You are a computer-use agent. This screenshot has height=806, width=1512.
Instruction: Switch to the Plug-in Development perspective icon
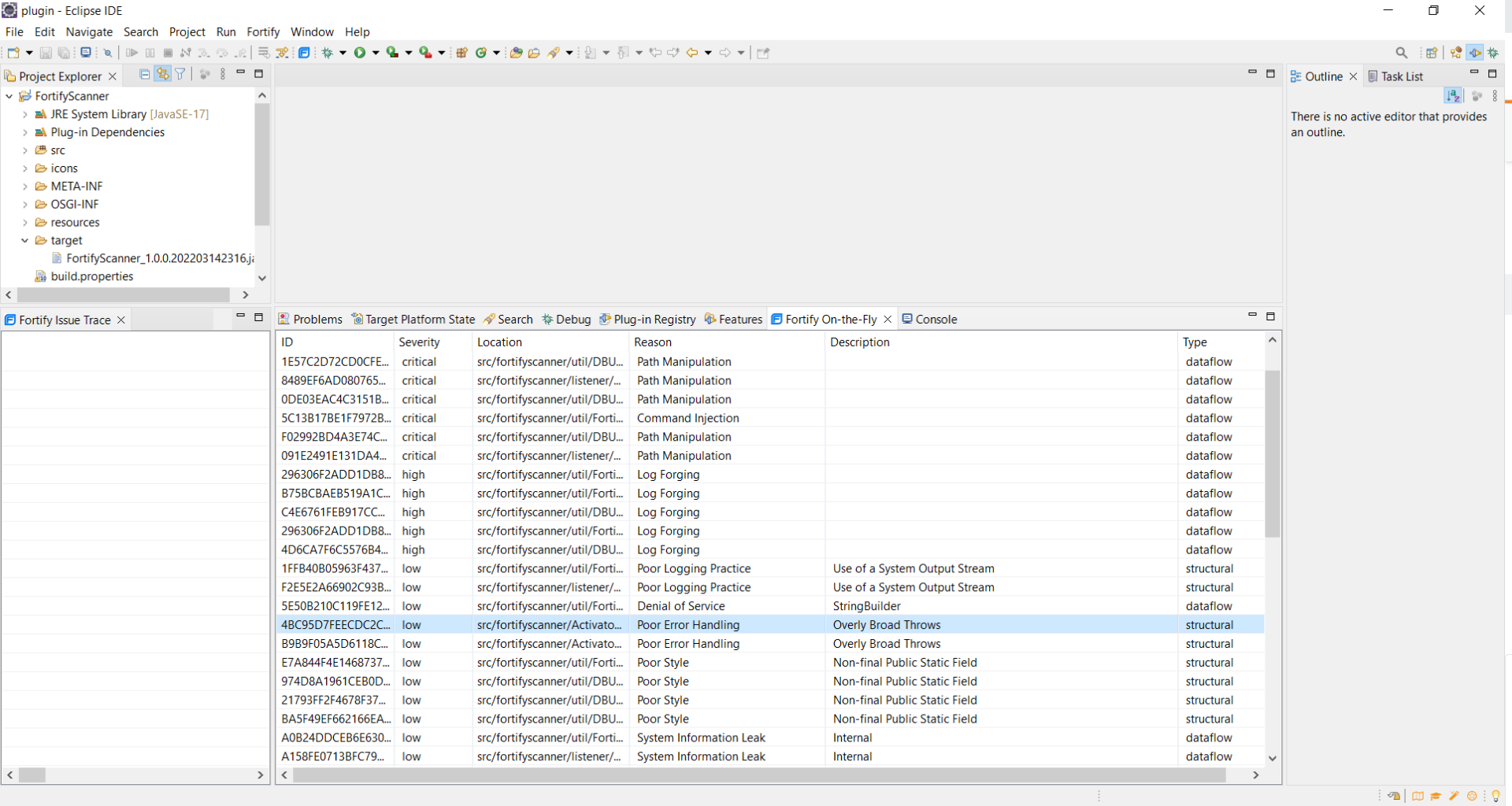click(x=1475, y=53)
